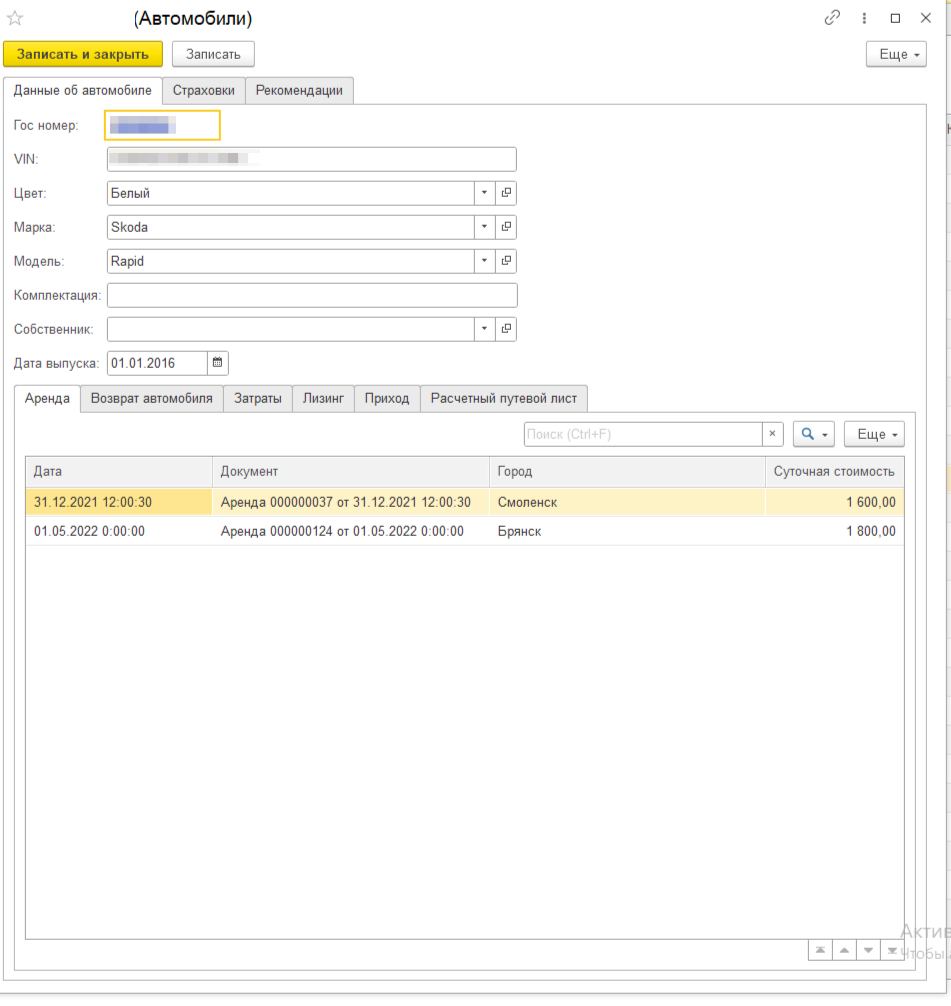The width and height of the screenshot is (951, 1006).
Task: Open the Модель reference item button
Action: pos(506,261)
